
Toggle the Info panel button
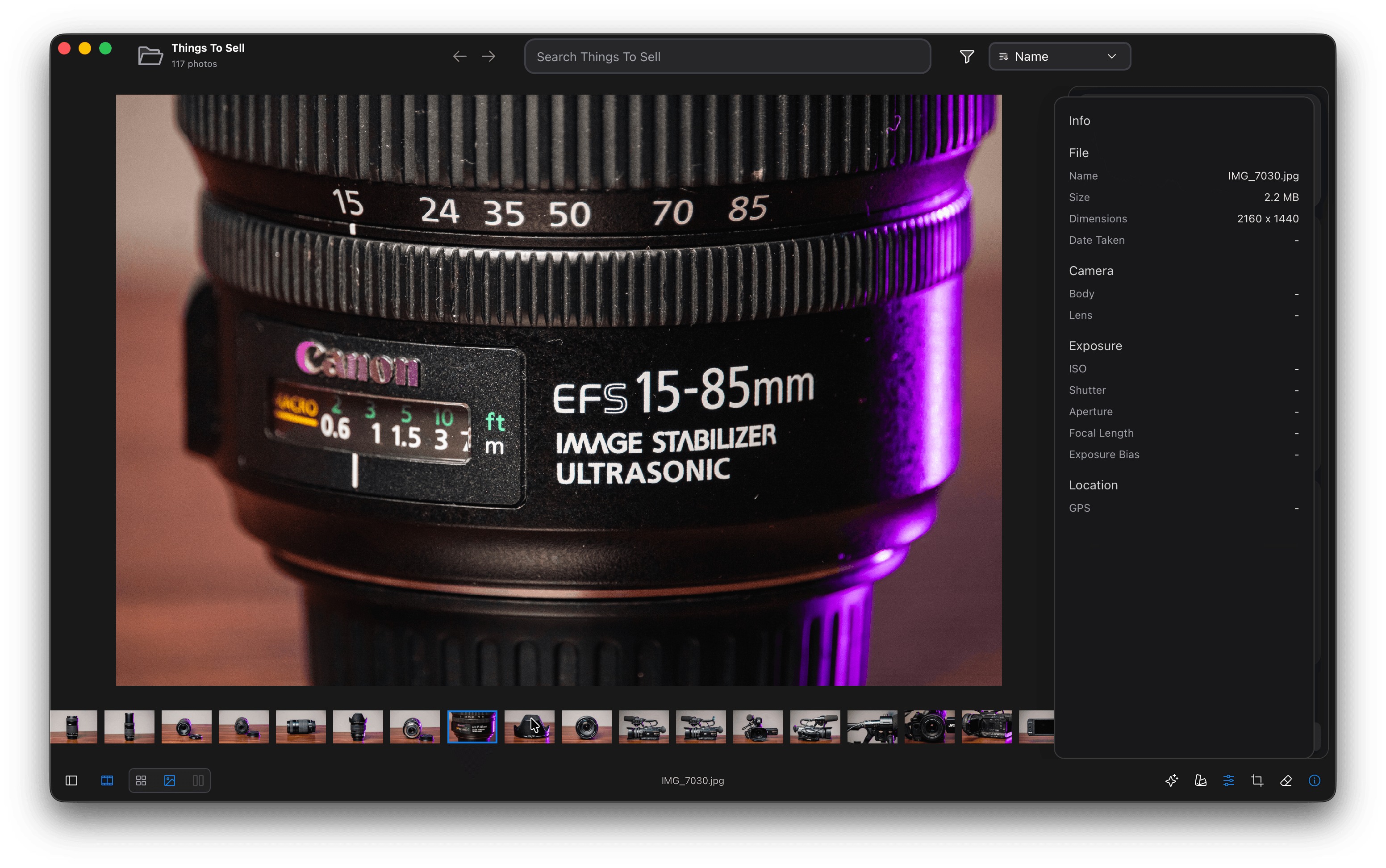tap(1314, 781)
